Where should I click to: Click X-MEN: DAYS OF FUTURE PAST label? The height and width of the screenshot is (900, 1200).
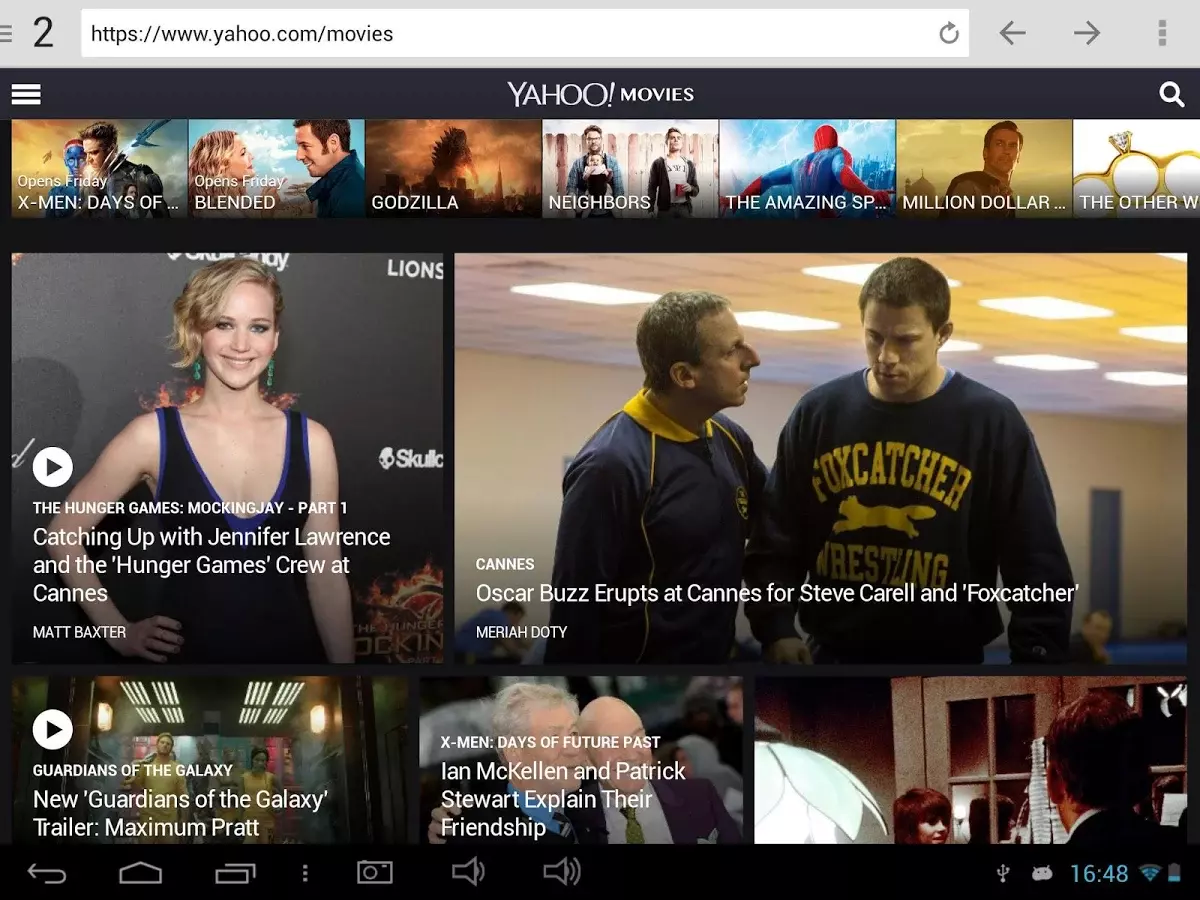coord(550,742)
